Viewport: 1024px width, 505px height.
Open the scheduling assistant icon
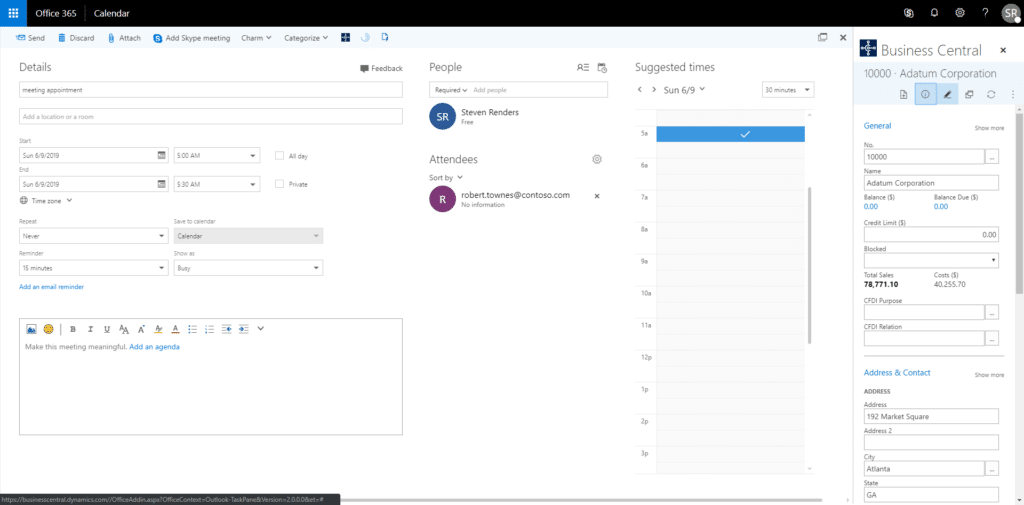click(602, 67)
